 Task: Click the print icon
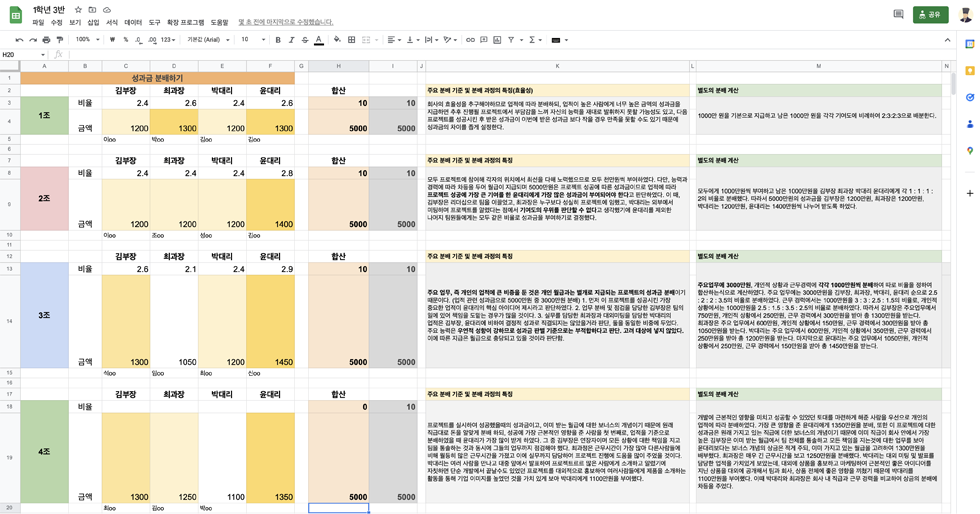[x=46, y=40]
